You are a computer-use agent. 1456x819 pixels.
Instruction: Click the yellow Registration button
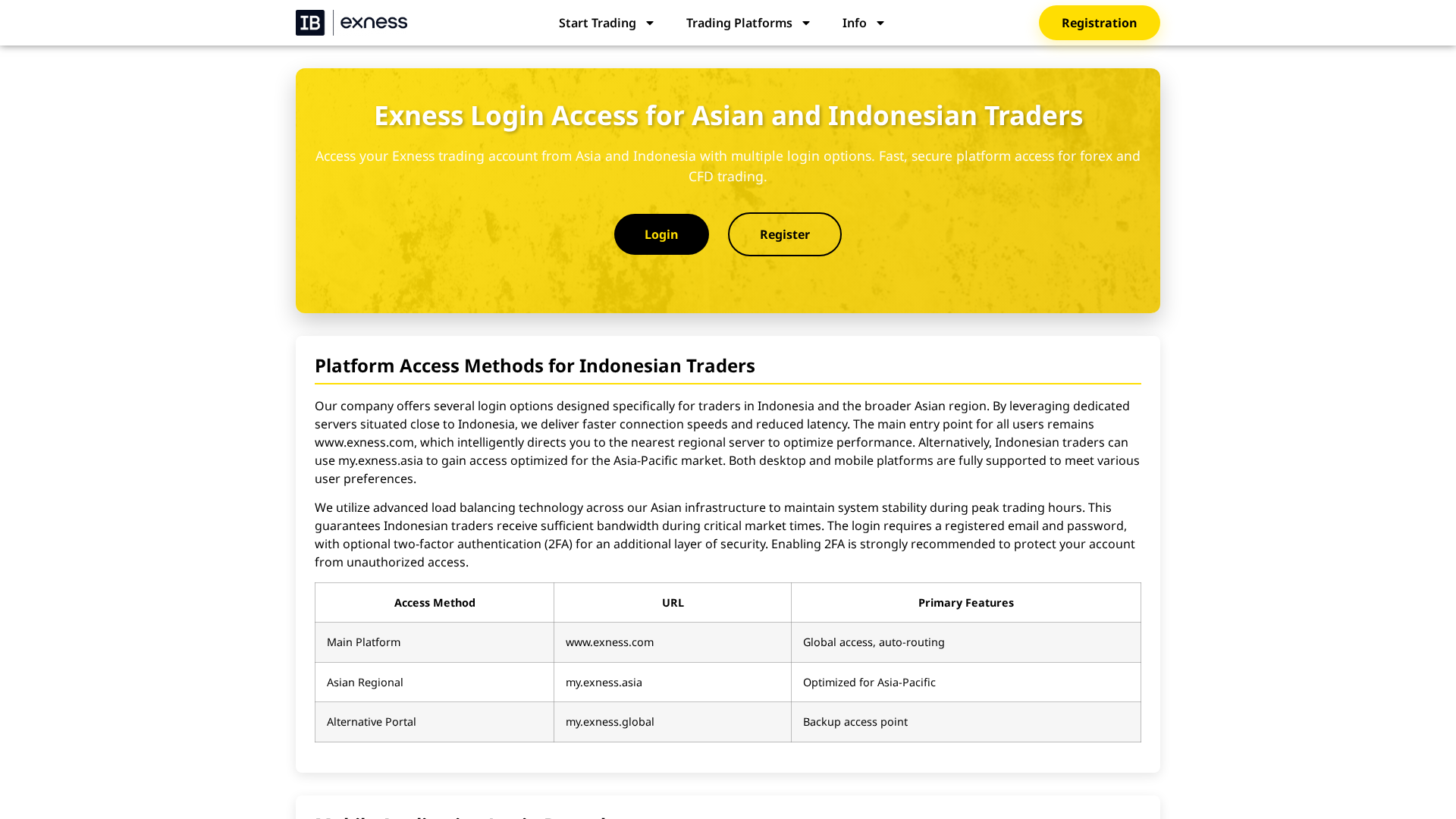click(x=1099, y=23)
